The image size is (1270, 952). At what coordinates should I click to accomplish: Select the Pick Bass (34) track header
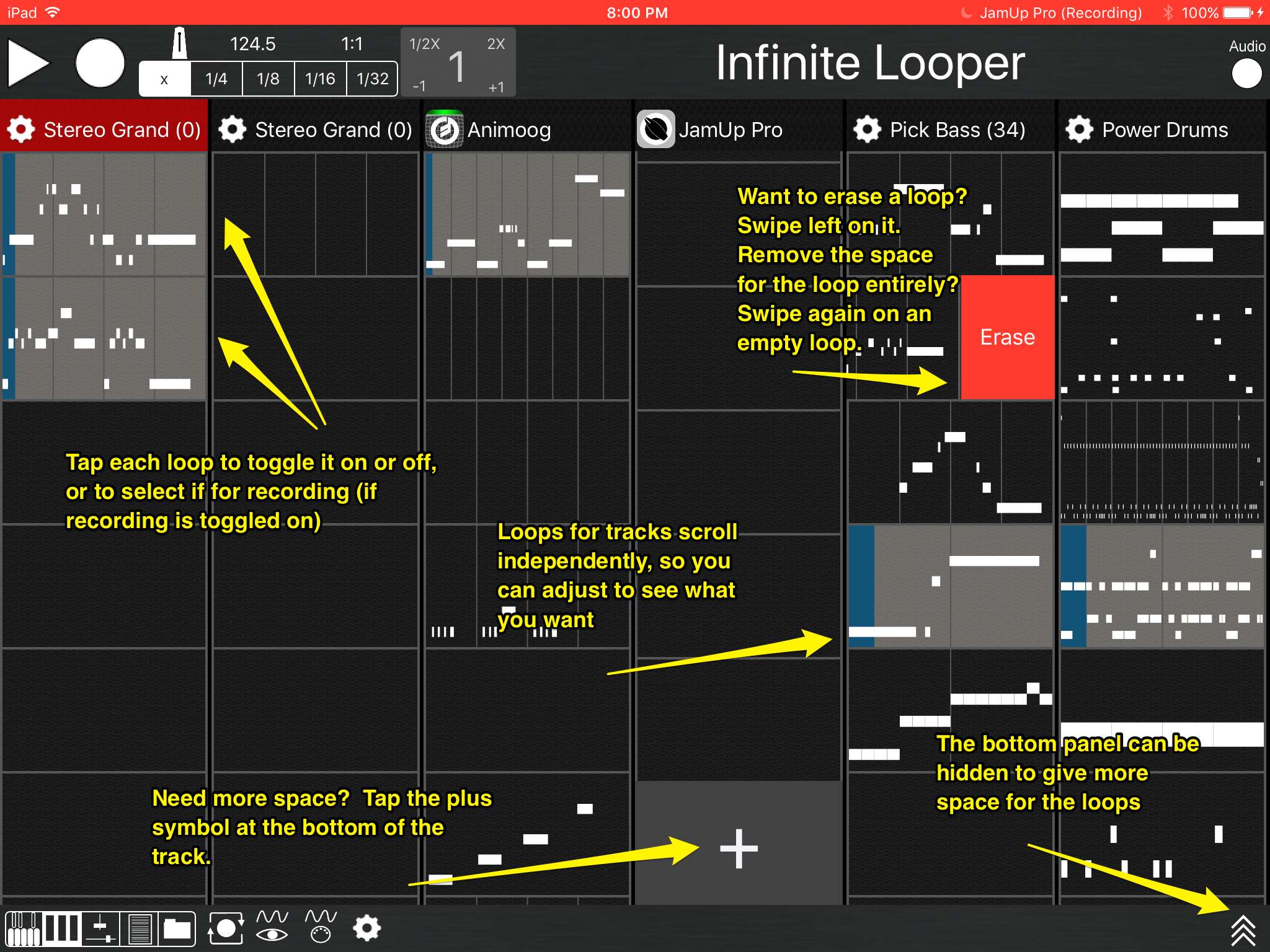point(951,126)
